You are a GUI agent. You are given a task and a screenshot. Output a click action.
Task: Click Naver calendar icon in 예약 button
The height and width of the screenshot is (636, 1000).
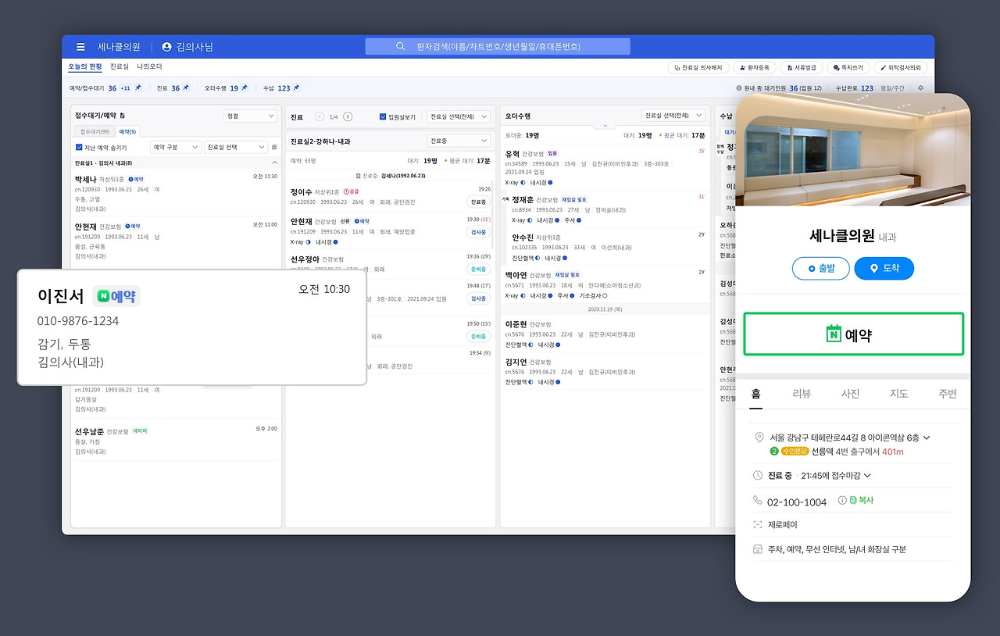[x=833, y=334]
